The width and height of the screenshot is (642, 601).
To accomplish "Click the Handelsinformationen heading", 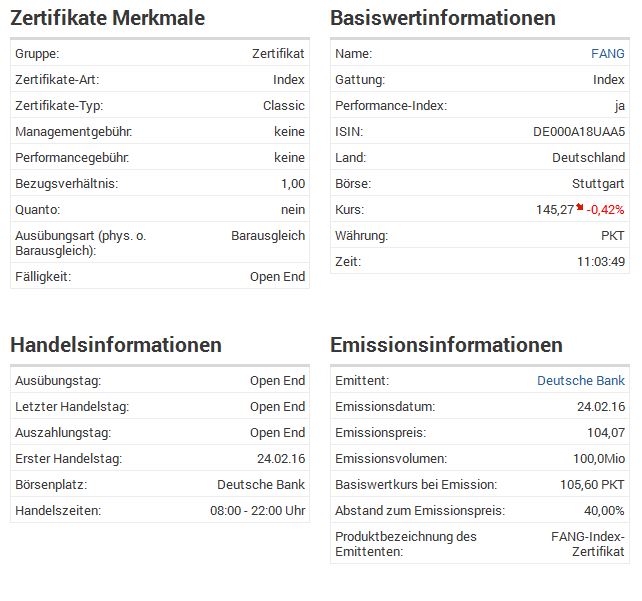I will point(116,345).
